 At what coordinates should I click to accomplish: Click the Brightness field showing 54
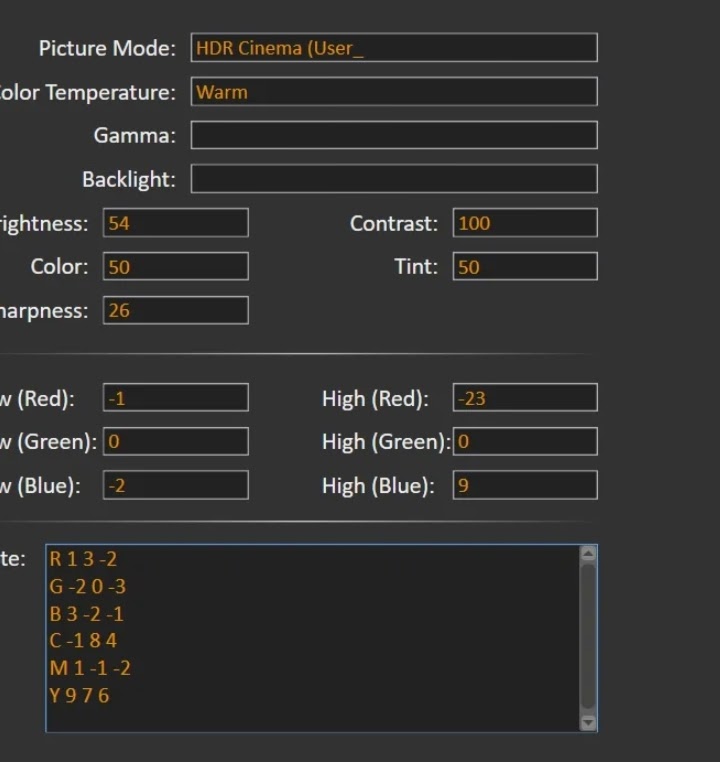(x=175, y=223)
